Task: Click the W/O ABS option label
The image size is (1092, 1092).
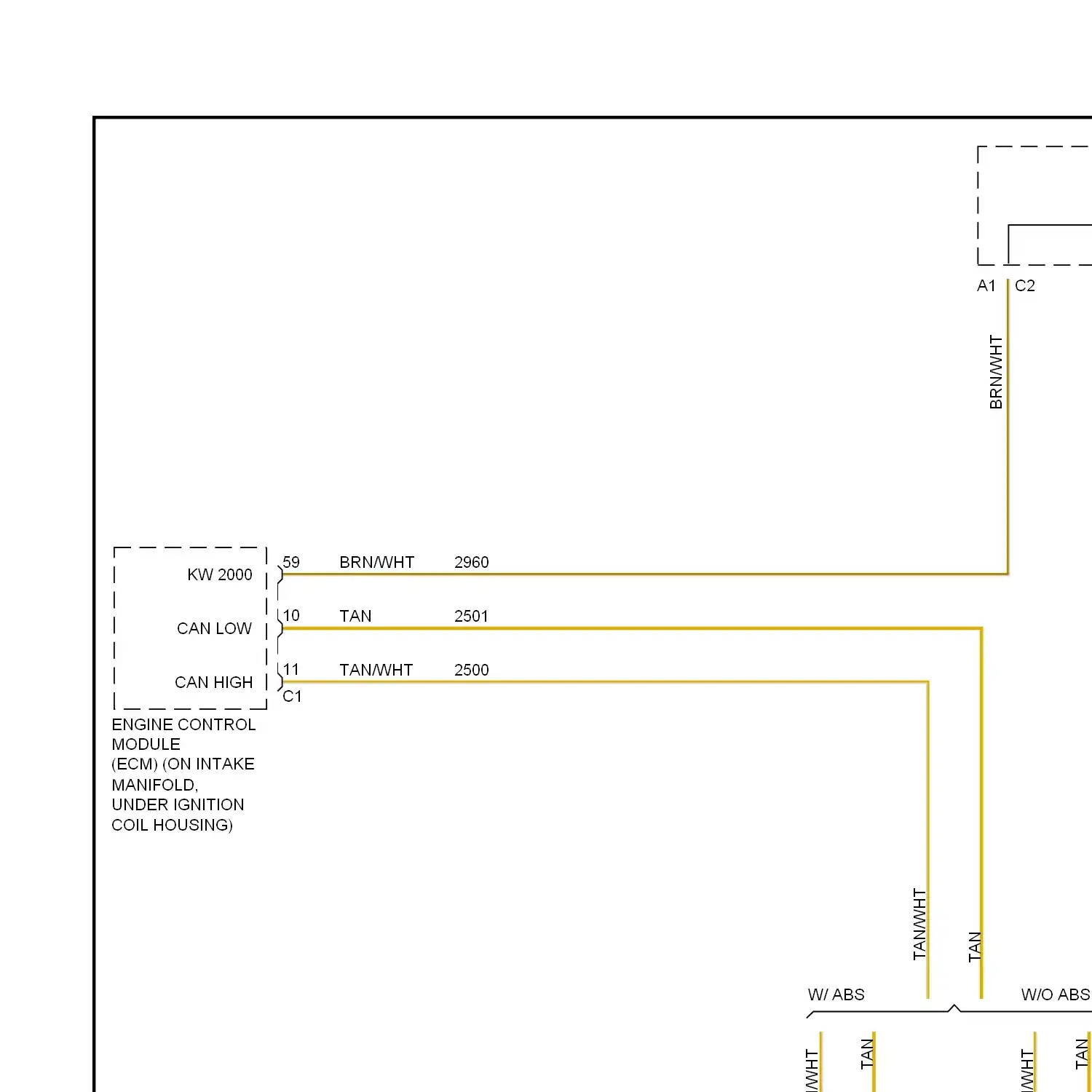Action: tap(1056, 994)
